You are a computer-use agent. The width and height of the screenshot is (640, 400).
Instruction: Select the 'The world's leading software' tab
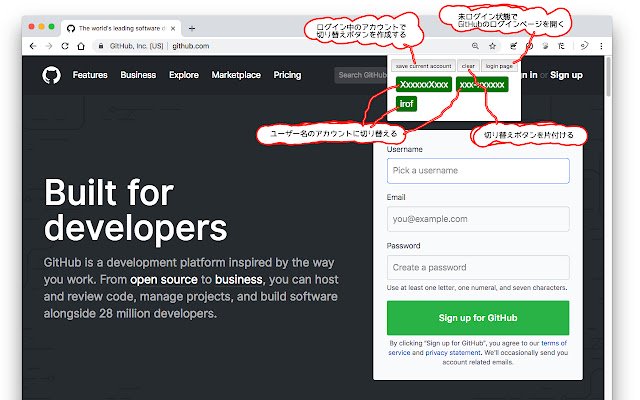[122, 28]
